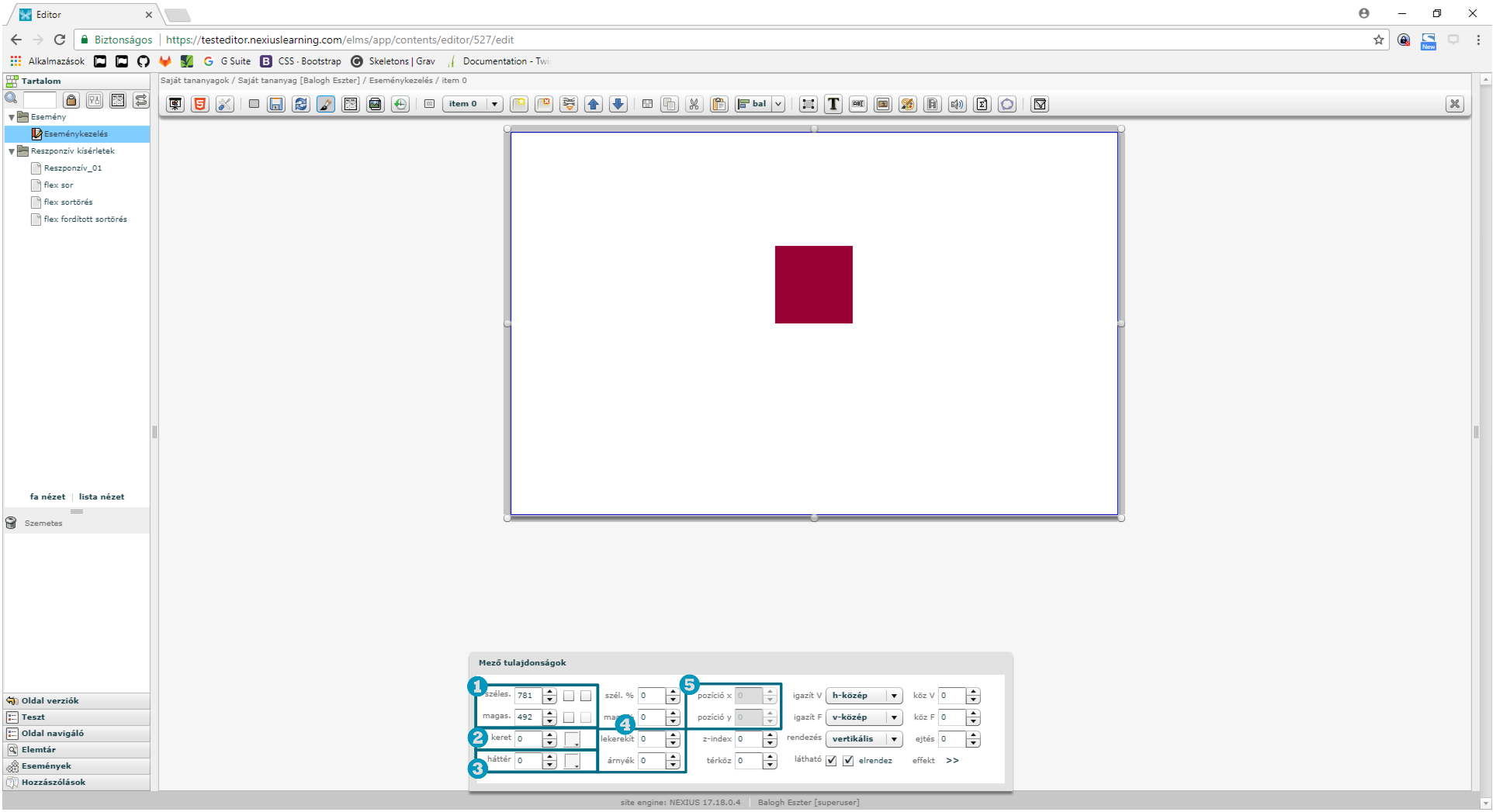The height and width of the screenshot is (812, 1493).
Task: Click the effekt >> expand button
Action: [952, 761]
